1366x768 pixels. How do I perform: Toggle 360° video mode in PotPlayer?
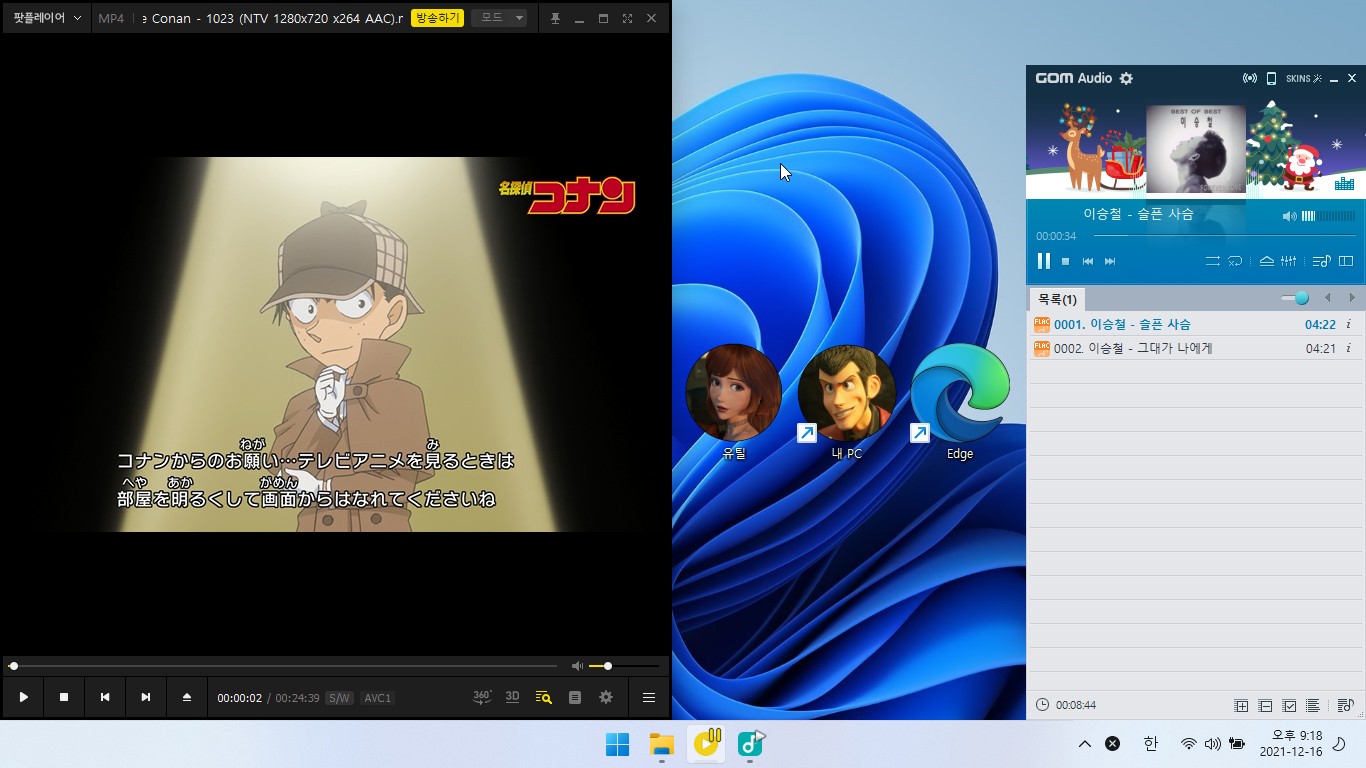point(482,697)
